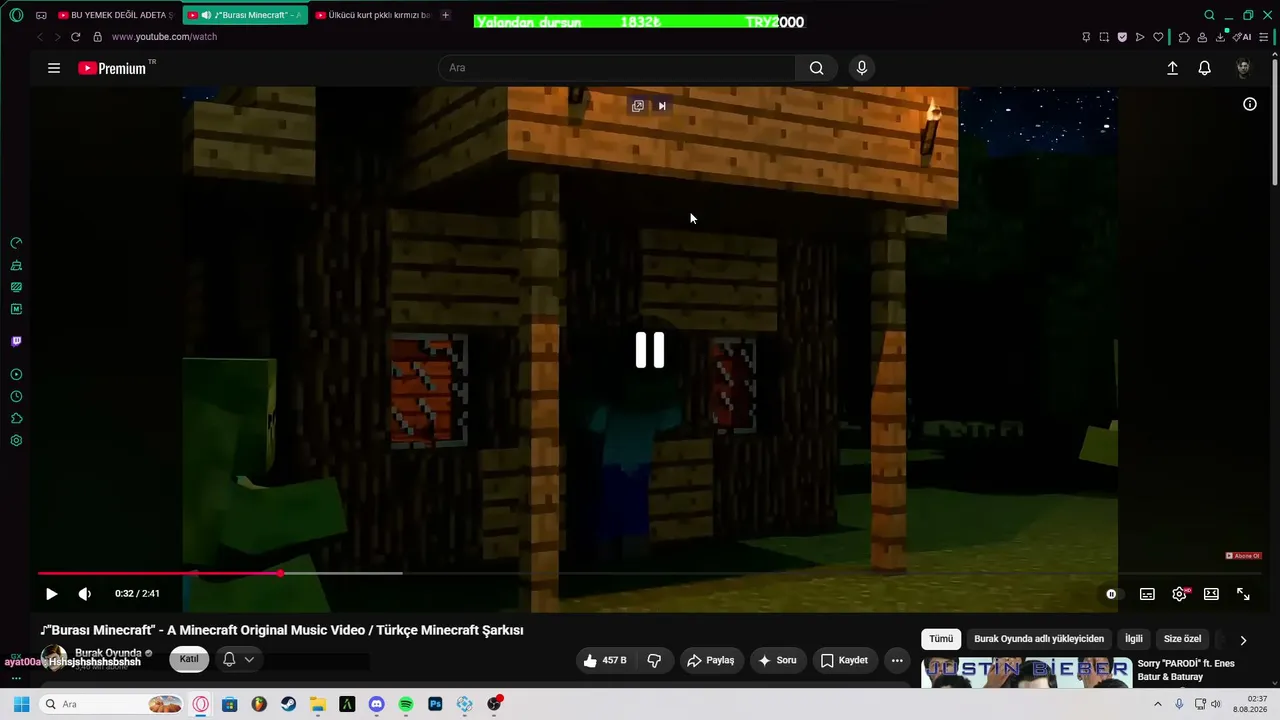Screen dimensions: 1280x720
Task: Like the video with 457 B likes
Action: click(607, 660)
